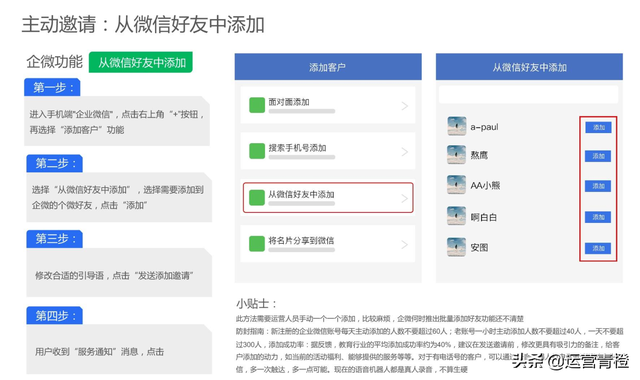
Task: Click the green icon beside 从微信好友中添加
Action: point(257,197)
